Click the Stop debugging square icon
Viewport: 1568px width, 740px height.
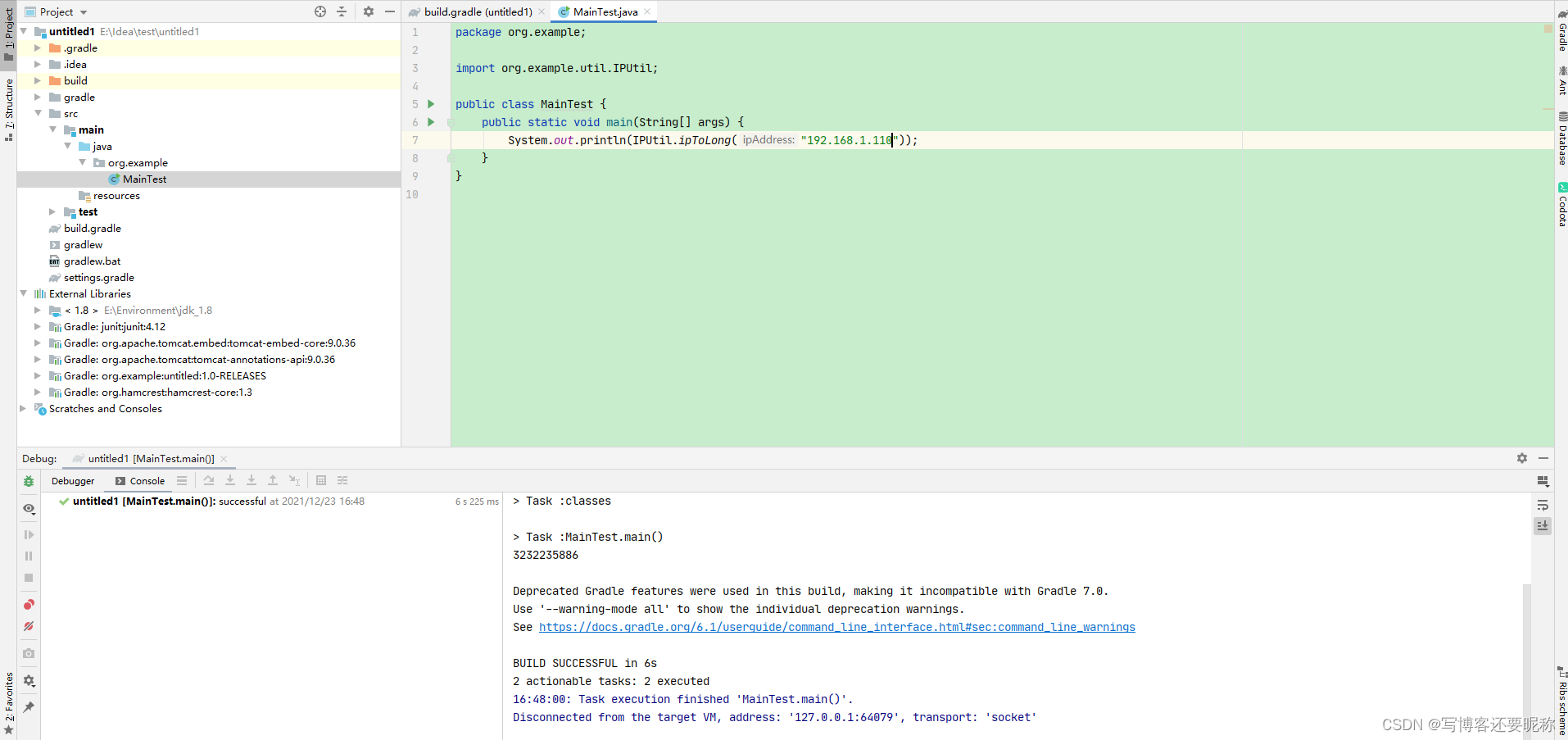pyautogui.click(x=29, y=578)
